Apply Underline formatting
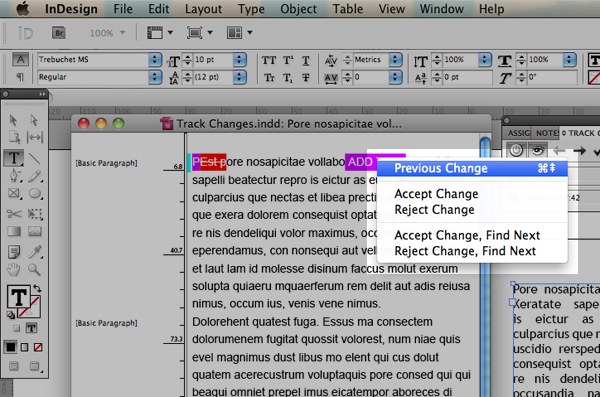Viewport: 600px width, 397px height. 305,60
